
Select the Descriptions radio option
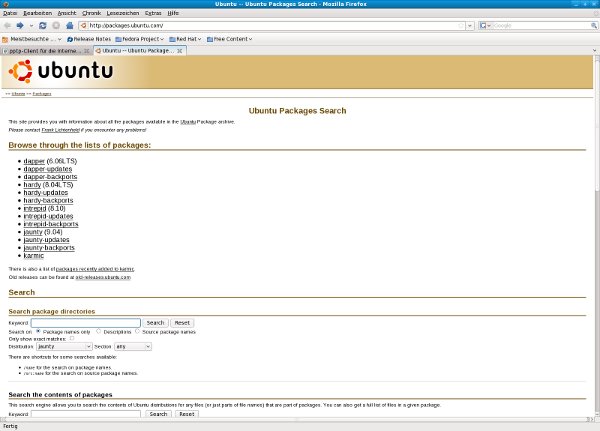(x=100, y=331)
